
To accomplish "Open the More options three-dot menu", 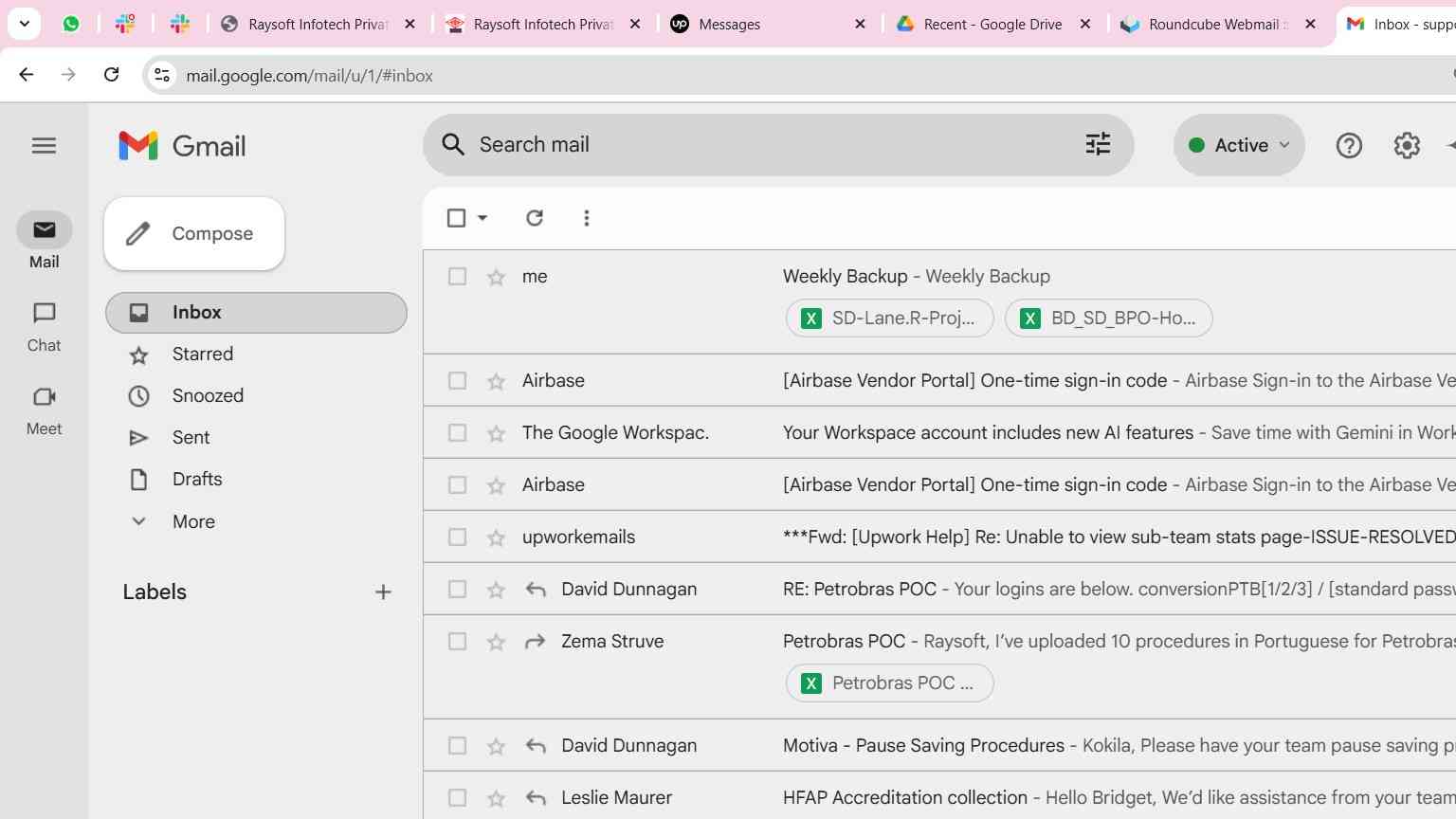I will point(587,218).
